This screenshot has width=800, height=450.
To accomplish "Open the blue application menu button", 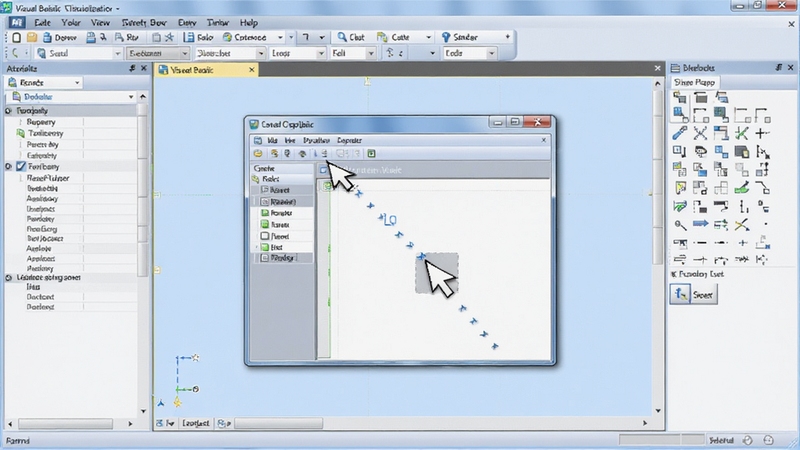I will click(16, 22).
